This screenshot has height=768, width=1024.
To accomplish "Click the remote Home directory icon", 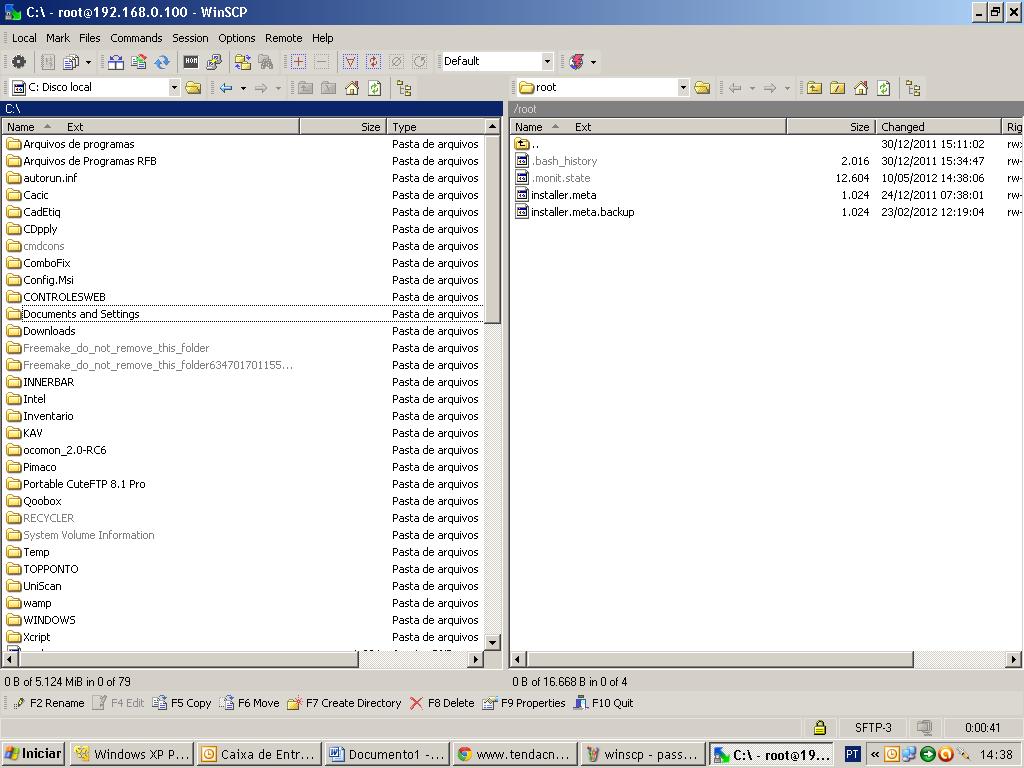I will (x=861, y=88).
